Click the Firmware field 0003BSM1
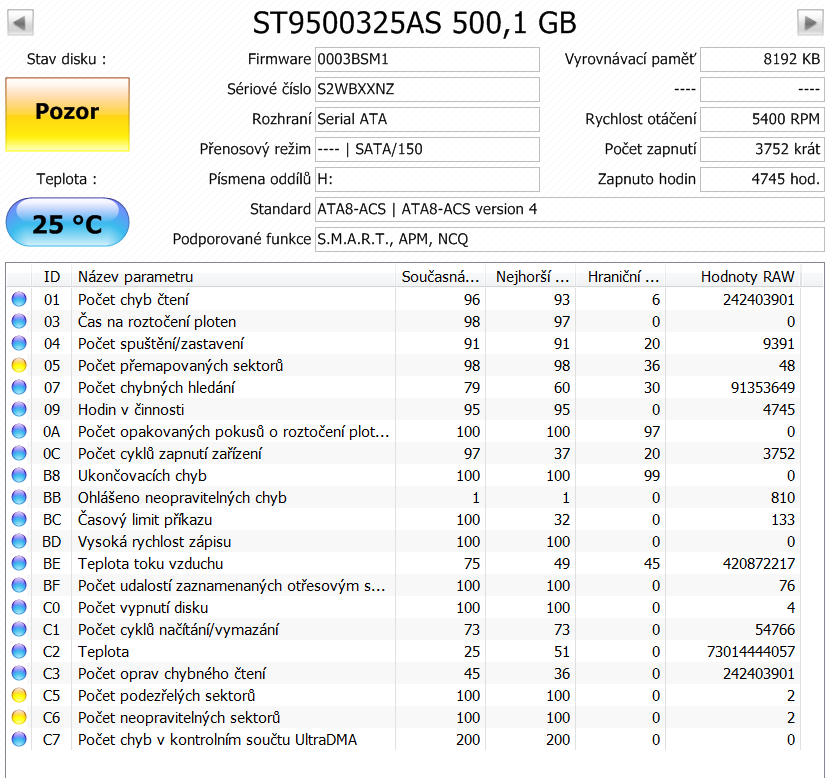 (427, 59)
